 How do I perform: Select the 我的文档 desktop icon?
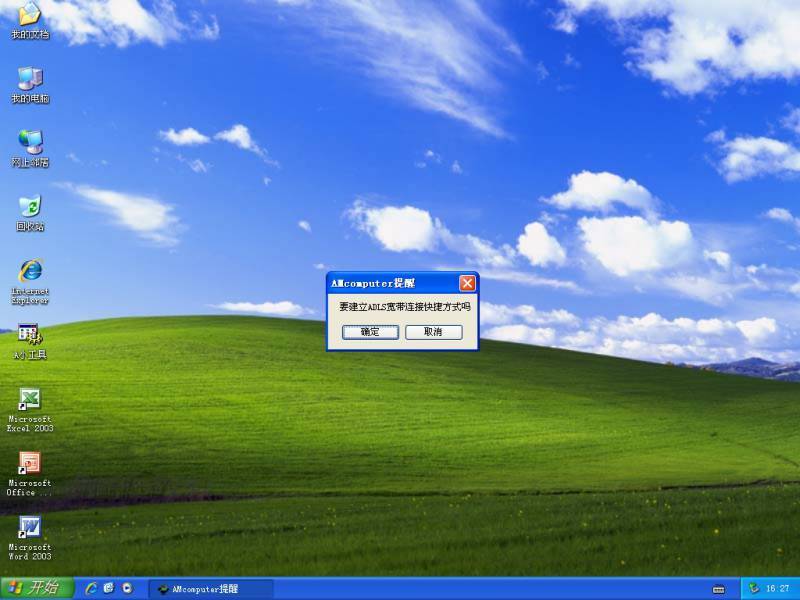point(30,20)
